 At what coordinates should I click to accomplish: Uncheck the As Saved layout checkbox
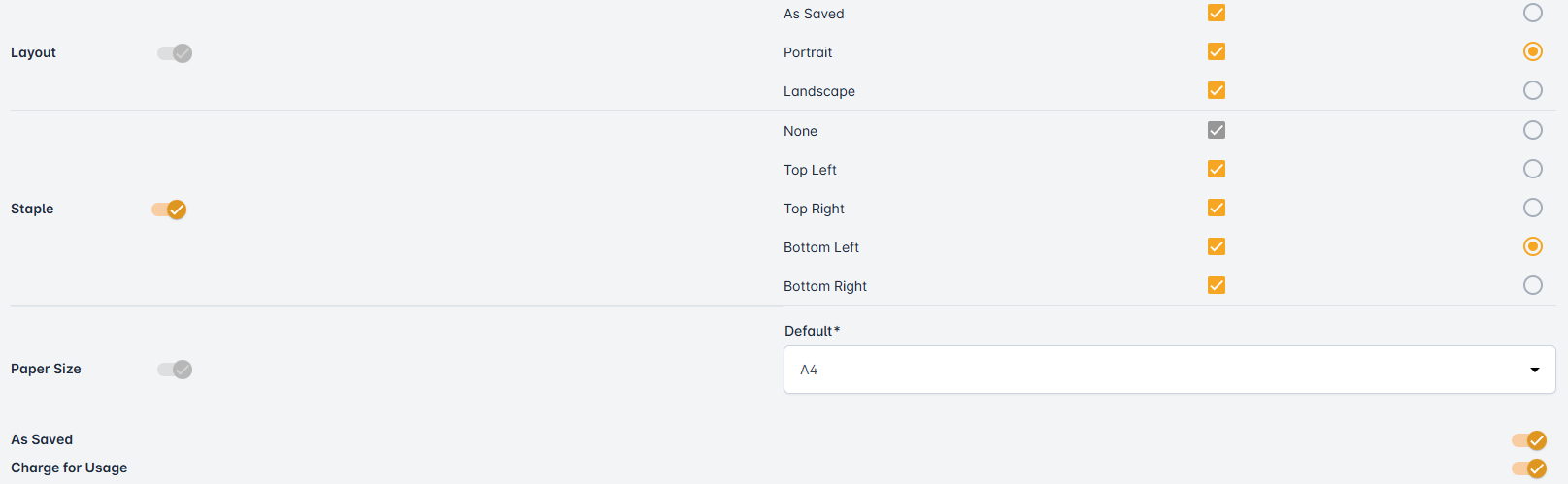(1217, 13)
